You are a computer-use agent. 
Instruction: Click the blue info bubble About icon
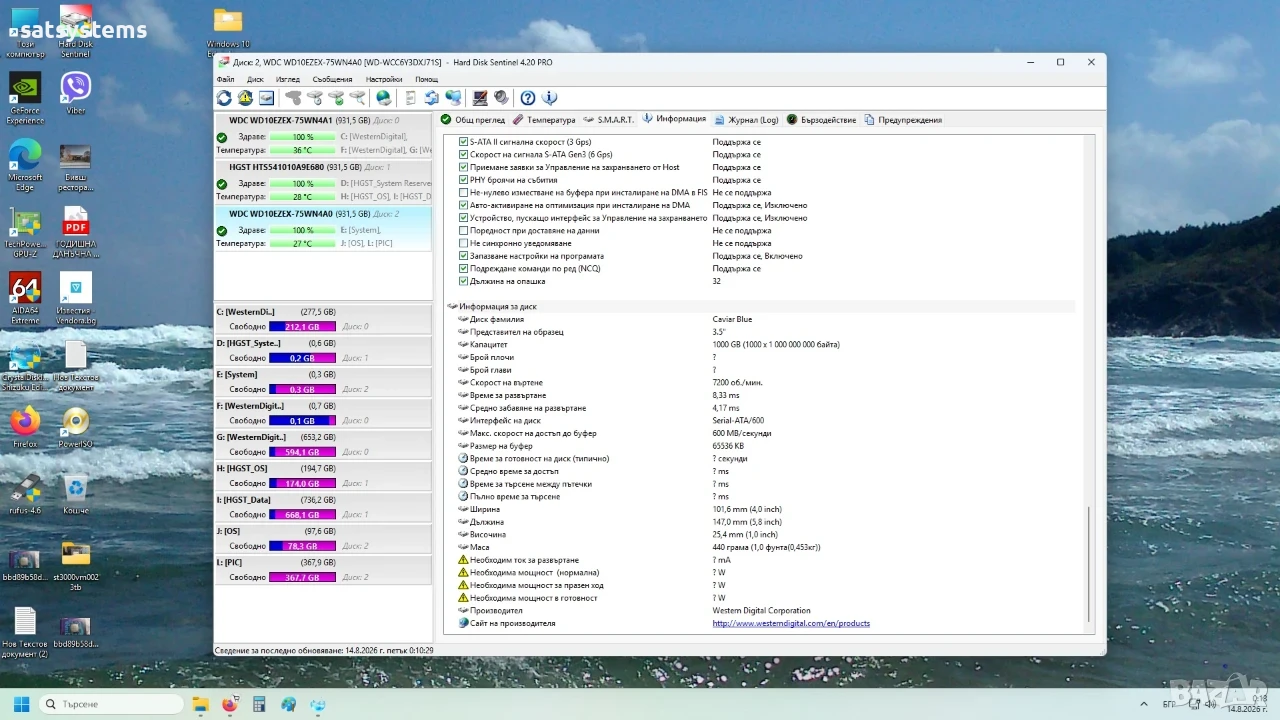549,98
